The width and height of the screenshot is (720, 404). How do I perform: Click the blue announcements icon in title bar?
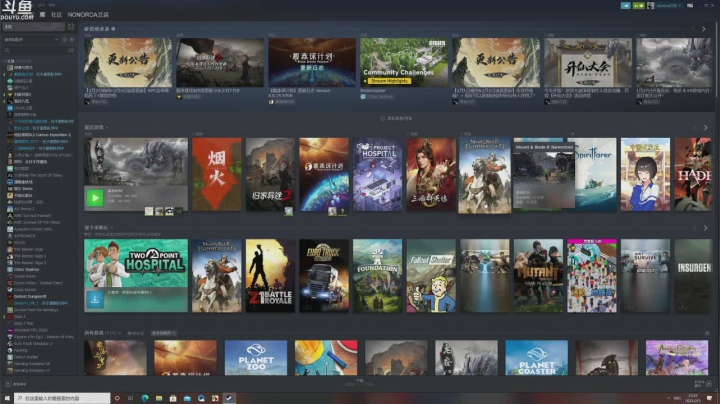coord(625,6)
